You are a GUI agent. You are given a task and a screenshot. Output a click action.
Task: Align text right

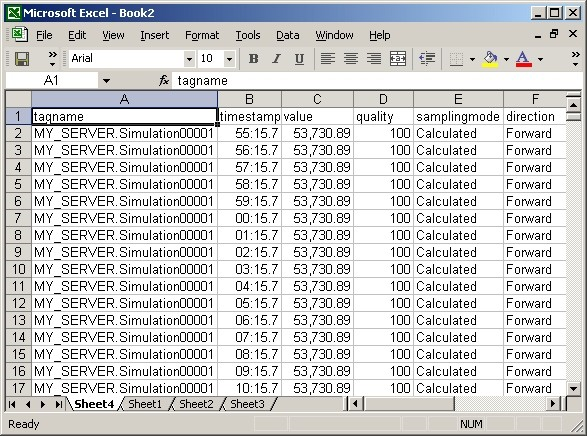click(x=374, y=59)
